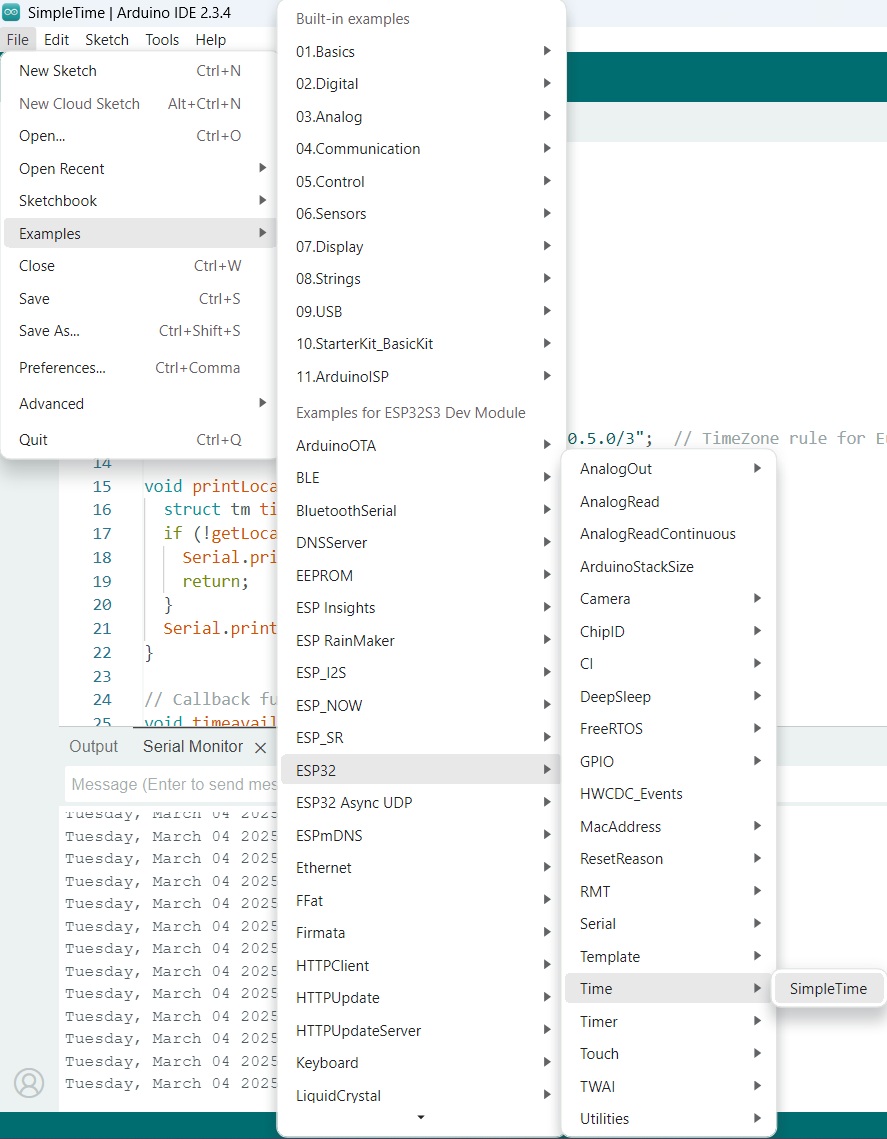The height and width of the screenshot is (1139, 887).
Task: Expand the 02.Digital examples
Action: pyautogui.click(x=421, y=84)
